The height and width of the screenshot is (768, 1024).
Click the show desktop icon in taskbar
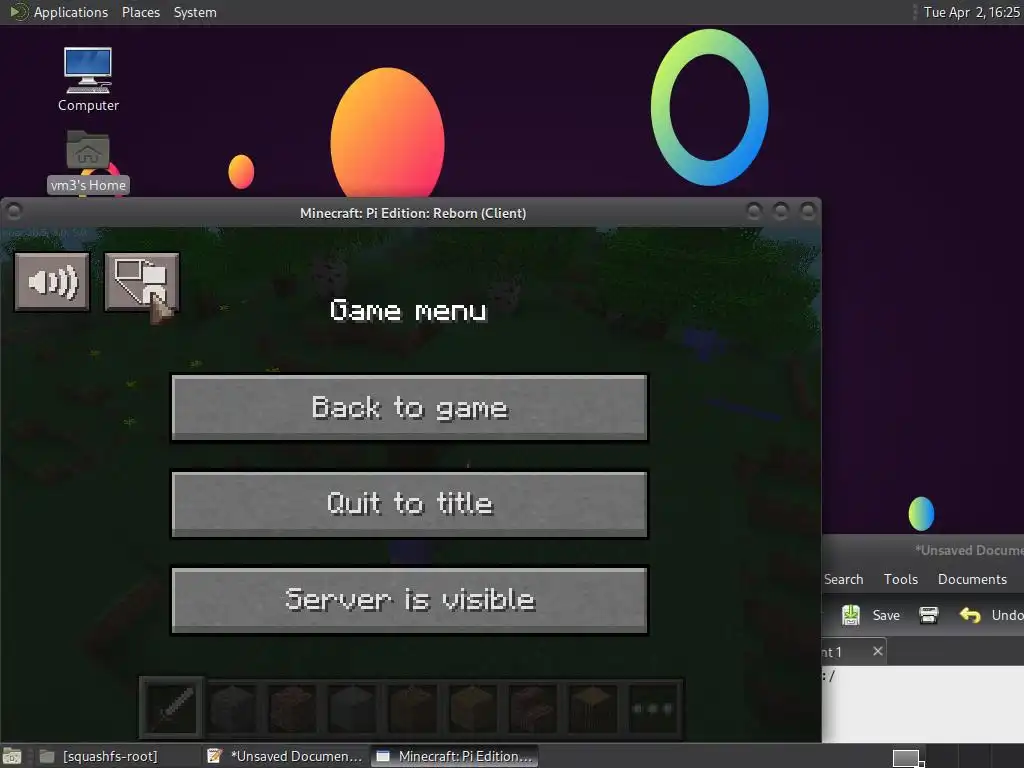pos(12,756)
